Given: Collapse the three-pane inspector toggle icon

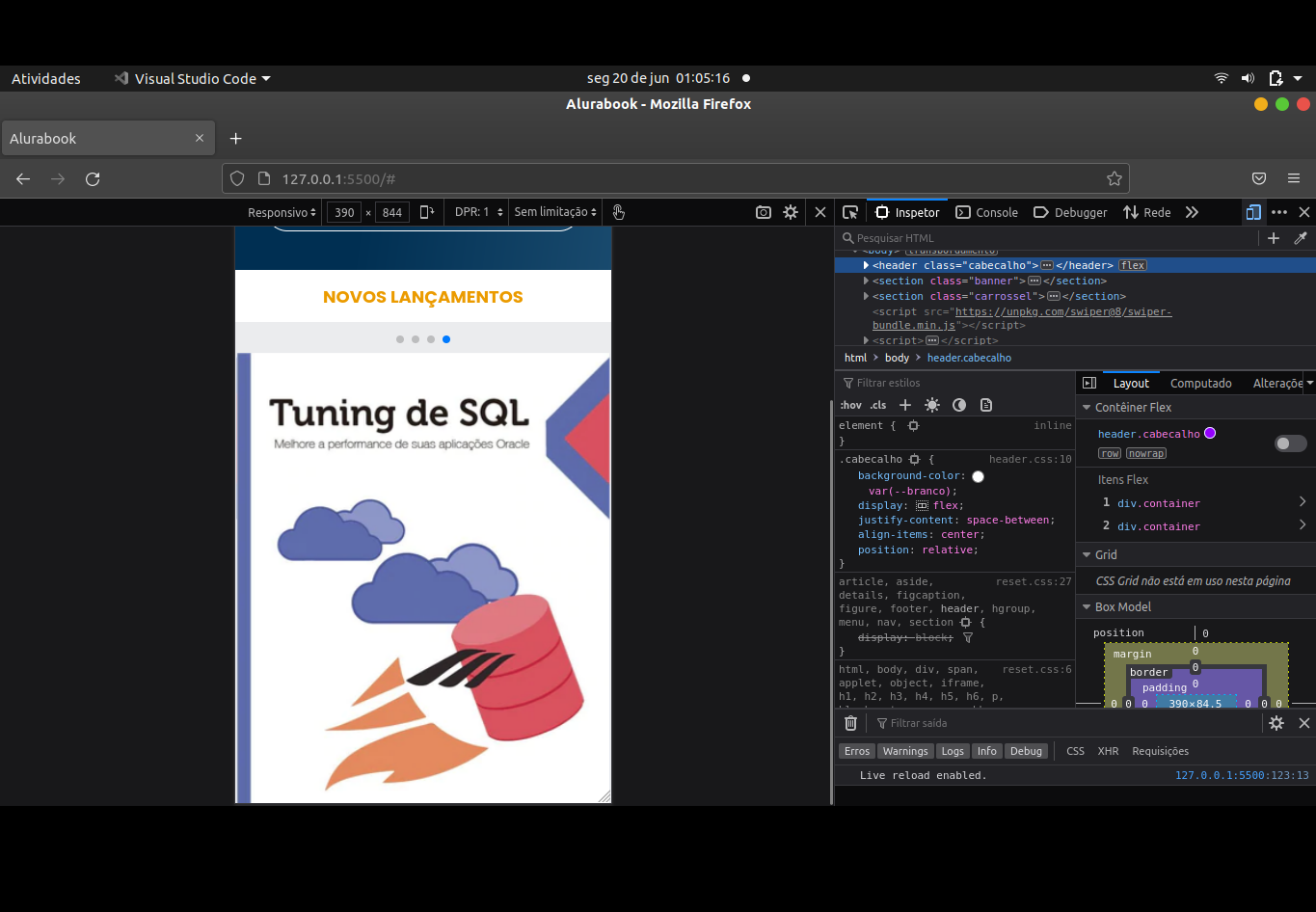Looking at the screenshot, I should click(1089, 383).
